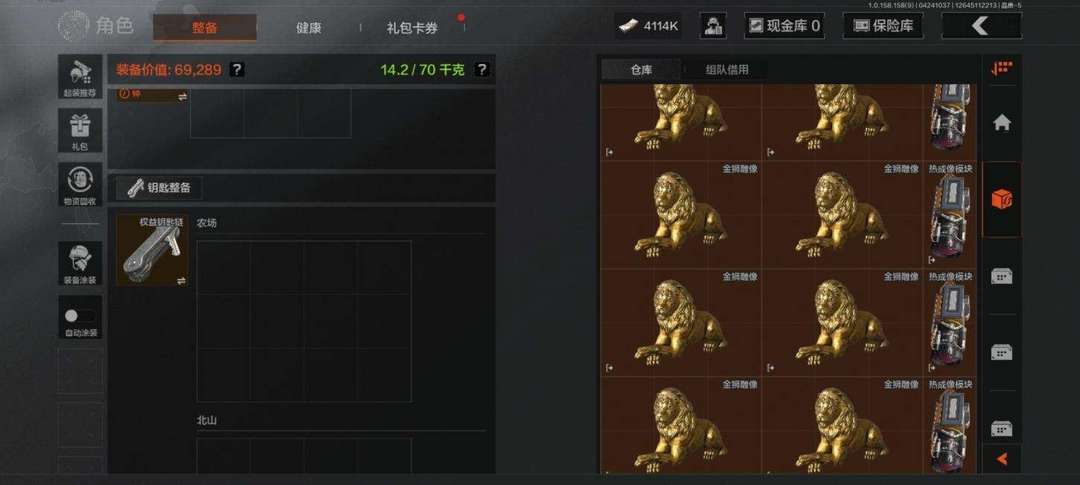Open the 现金库 cash vault button
Image resolution: width=1080 pixels, height=485 pixels.
point(784,26)
